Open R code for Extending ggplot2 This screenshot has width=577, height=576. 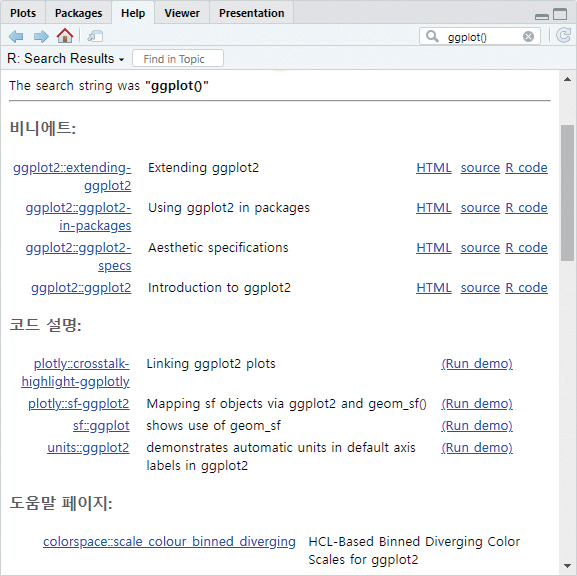pyautogui.click(x=526, y=168)
